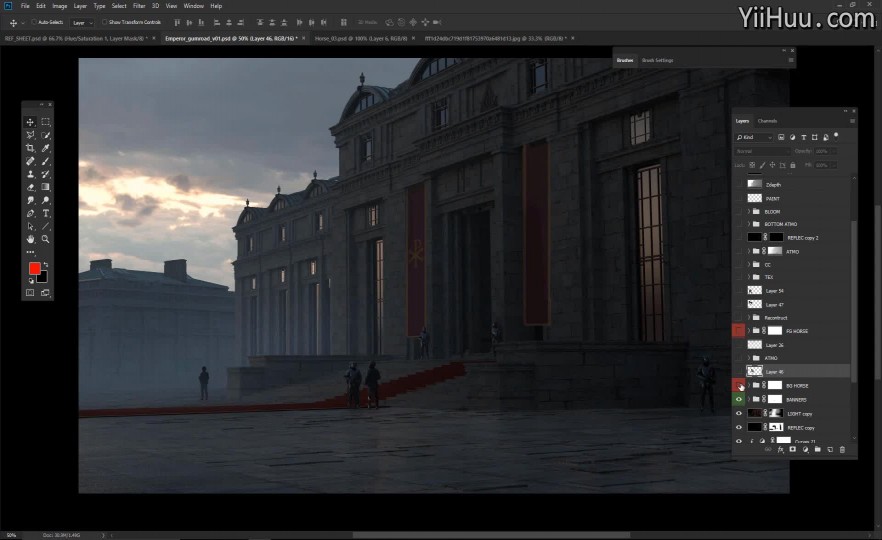Show the BG HORSE group visibility

coord(739,385)
